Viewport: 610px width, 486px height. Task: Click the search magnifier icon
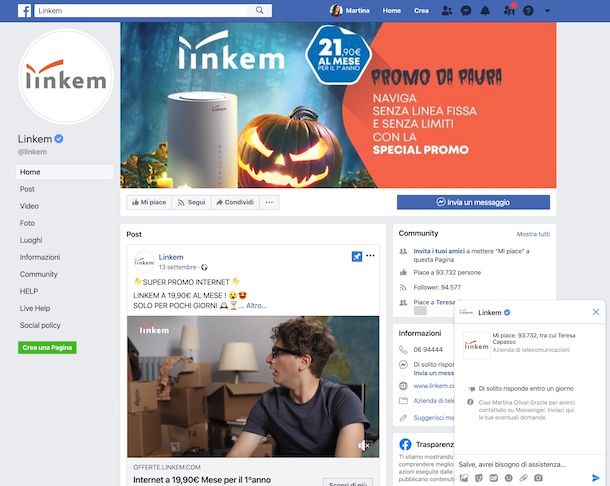(259, 11)
